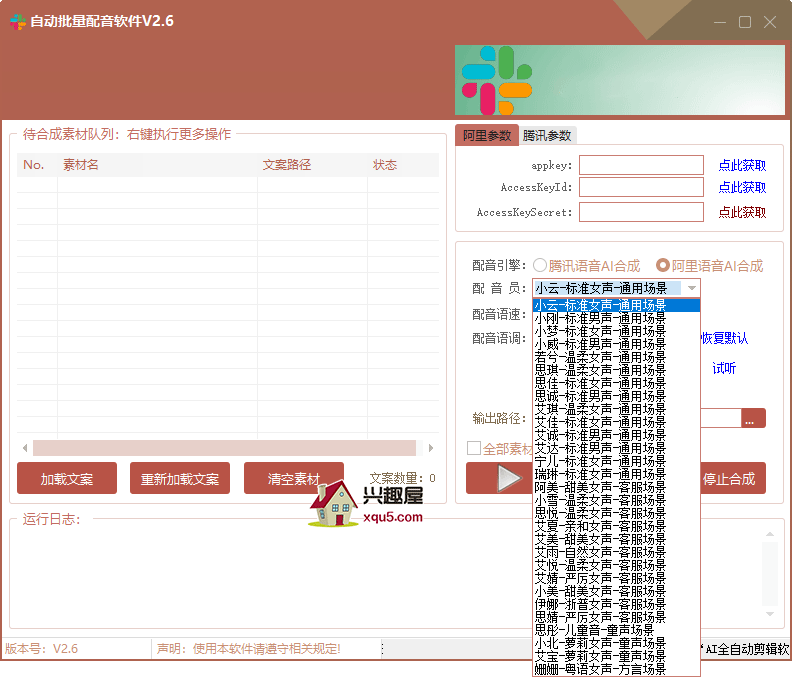
Task: Select 艾琪-温柔女声-通用场景 voice
Action: pos(617,409)
